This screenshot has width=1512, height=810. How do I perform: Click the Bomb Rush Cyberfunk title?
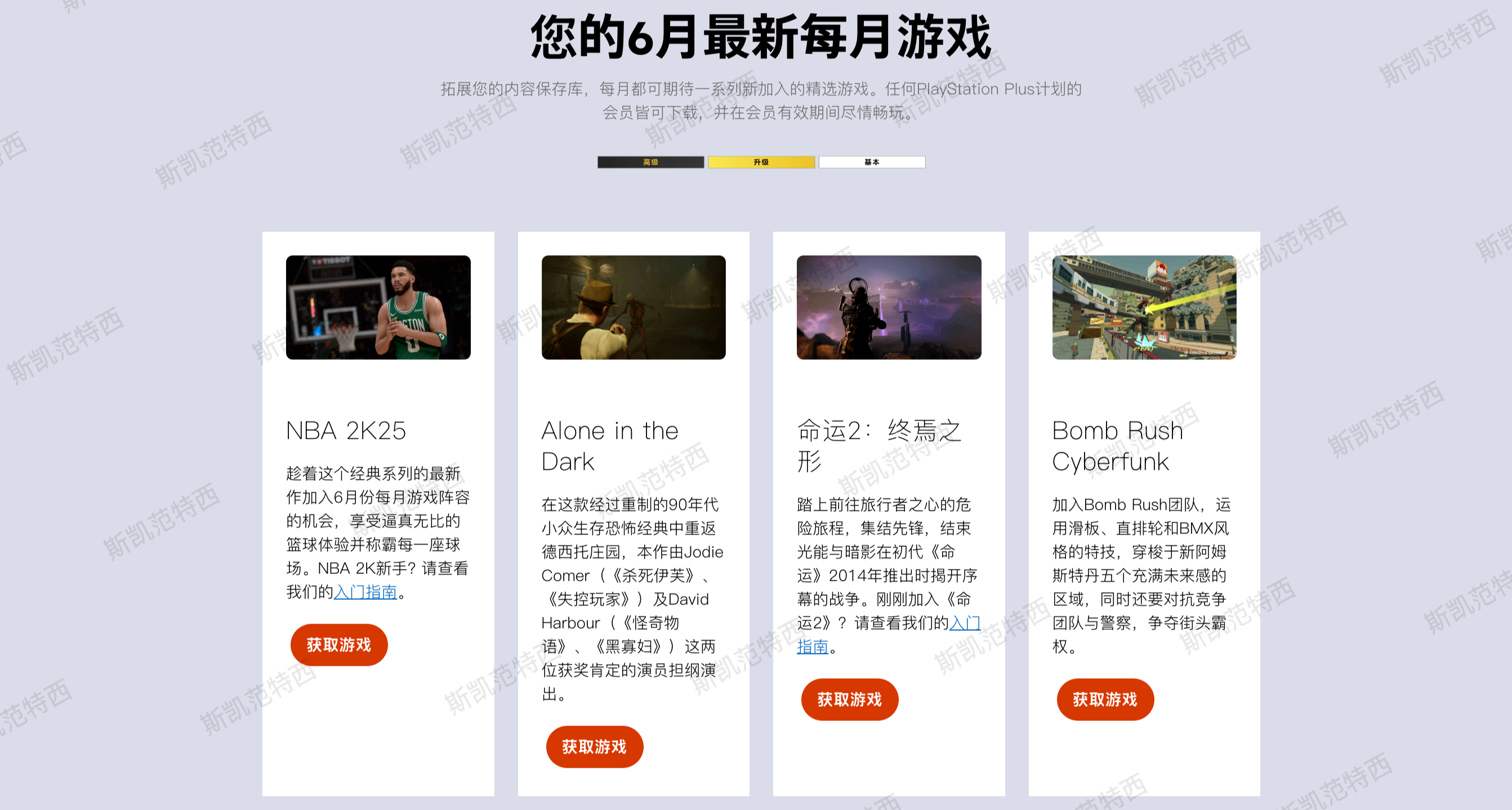pyautogui.click(x=1117, y=446)
